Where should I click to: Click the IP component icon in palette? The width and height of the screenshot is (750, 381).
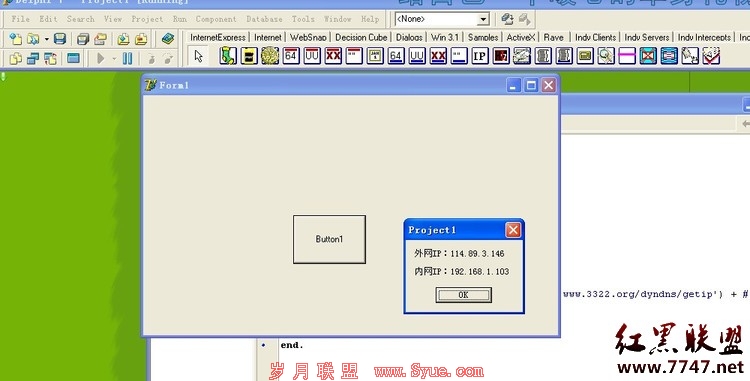(x=480, y=56)
